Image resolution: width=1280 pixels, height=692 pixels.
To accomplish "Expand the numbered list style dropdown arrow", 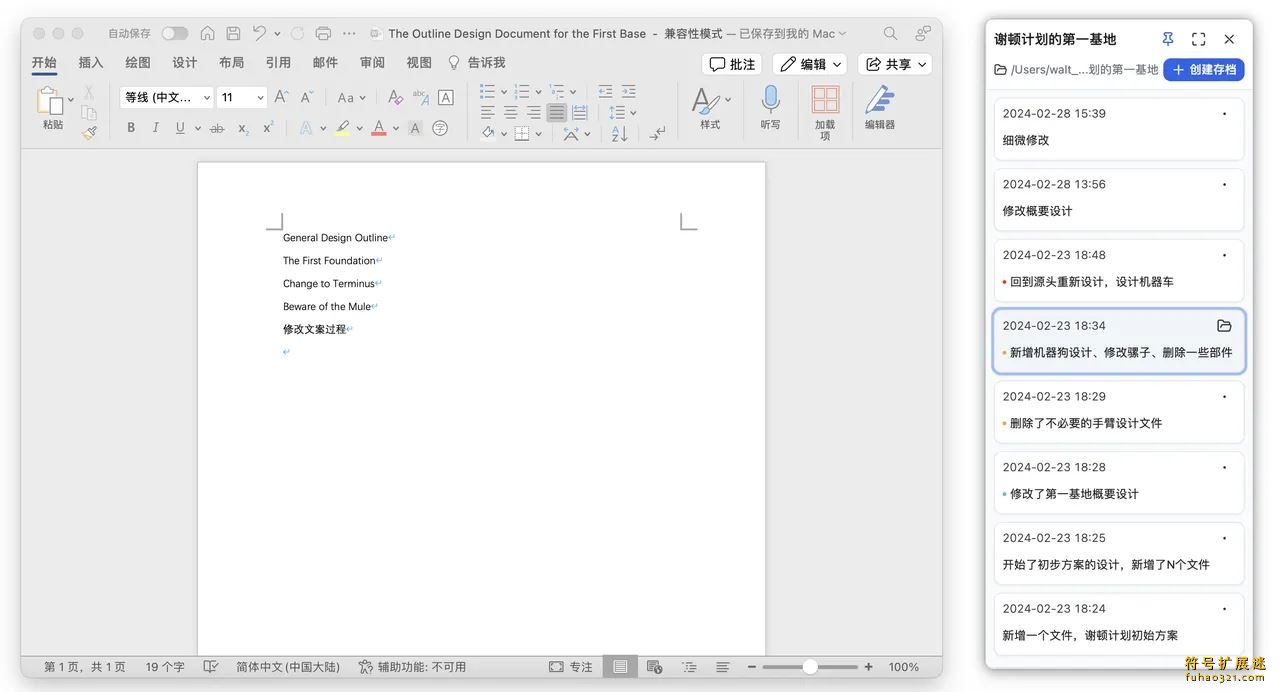I will tap(538, 92).
